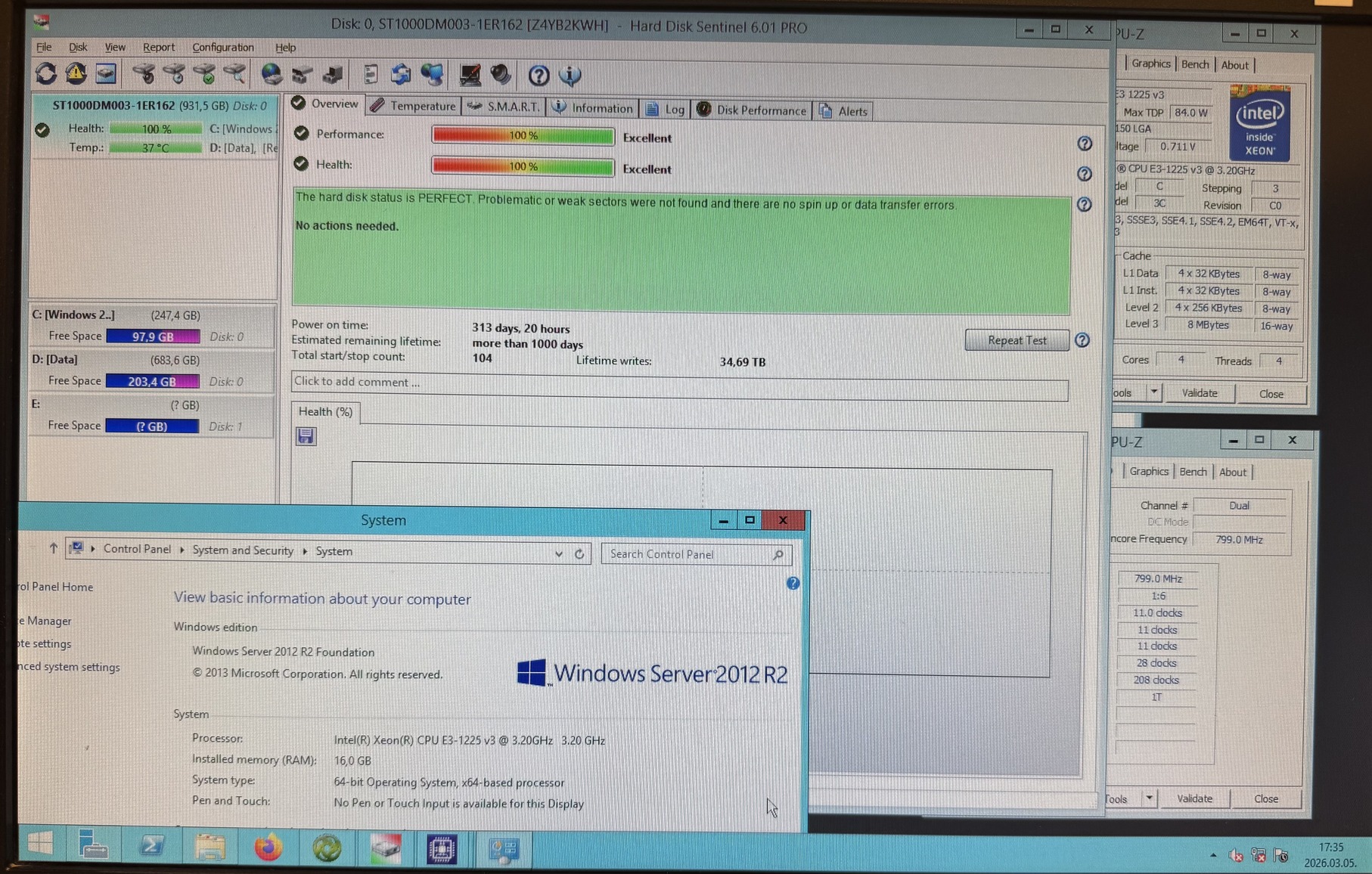Select Bench tab in upper CPU-Z window
1372x874 pixels.
[1195, 64]
